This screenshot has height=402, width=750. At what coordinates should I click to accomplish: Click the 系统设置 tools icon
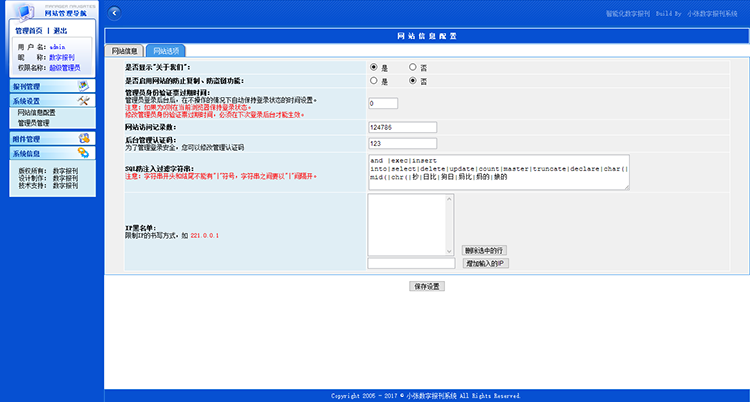pyautogui.click(x=84, y=100)
